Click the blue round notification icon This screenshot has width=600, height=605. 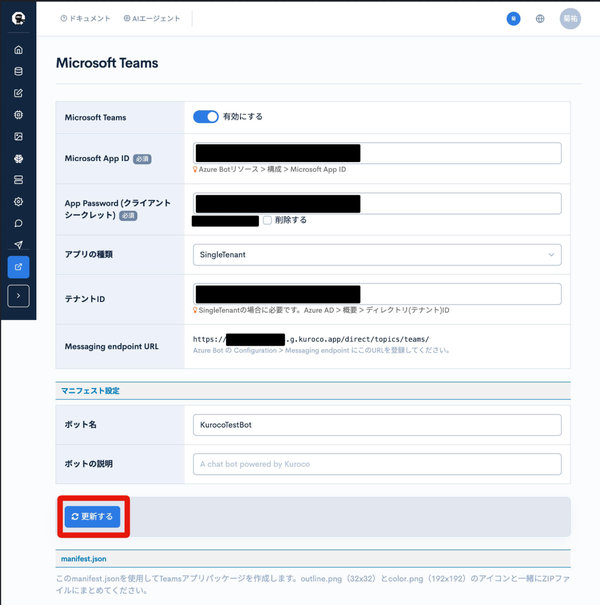pos(513,19)
